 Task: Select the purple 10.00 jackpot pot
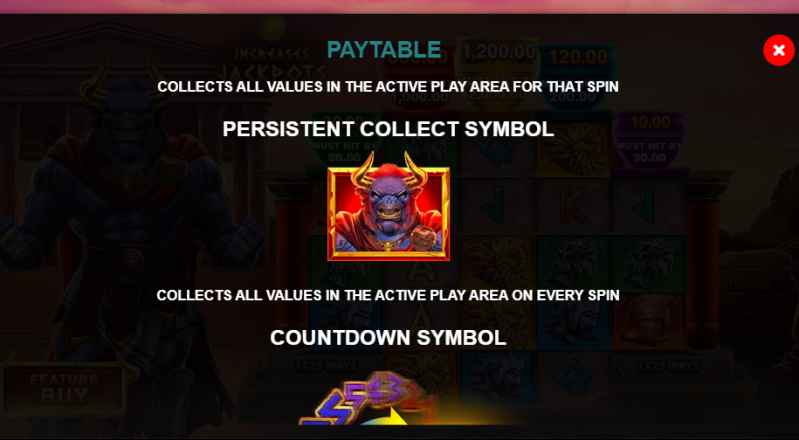coord(649,138)
